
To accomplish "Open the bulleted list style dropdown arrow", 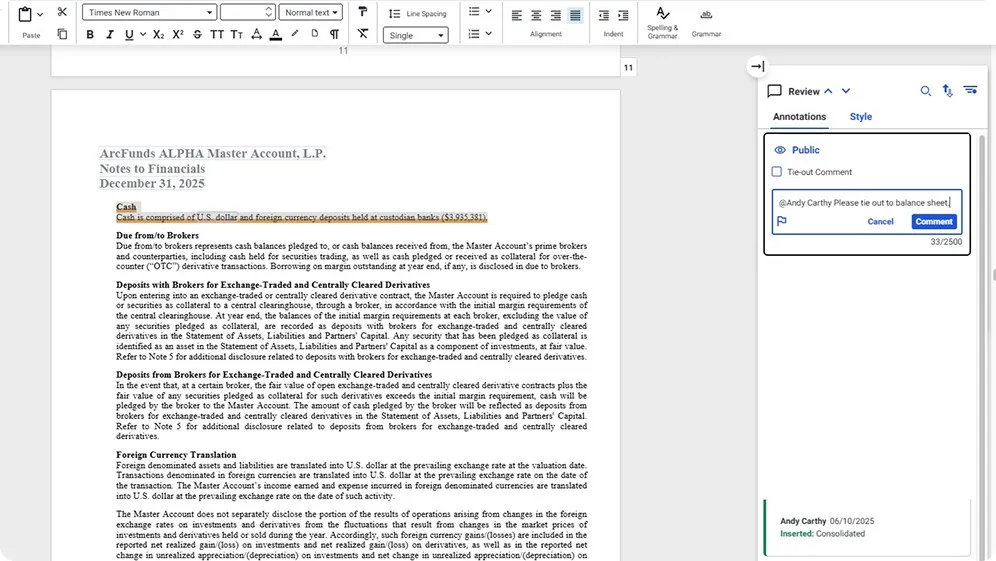I will (488, 11).
